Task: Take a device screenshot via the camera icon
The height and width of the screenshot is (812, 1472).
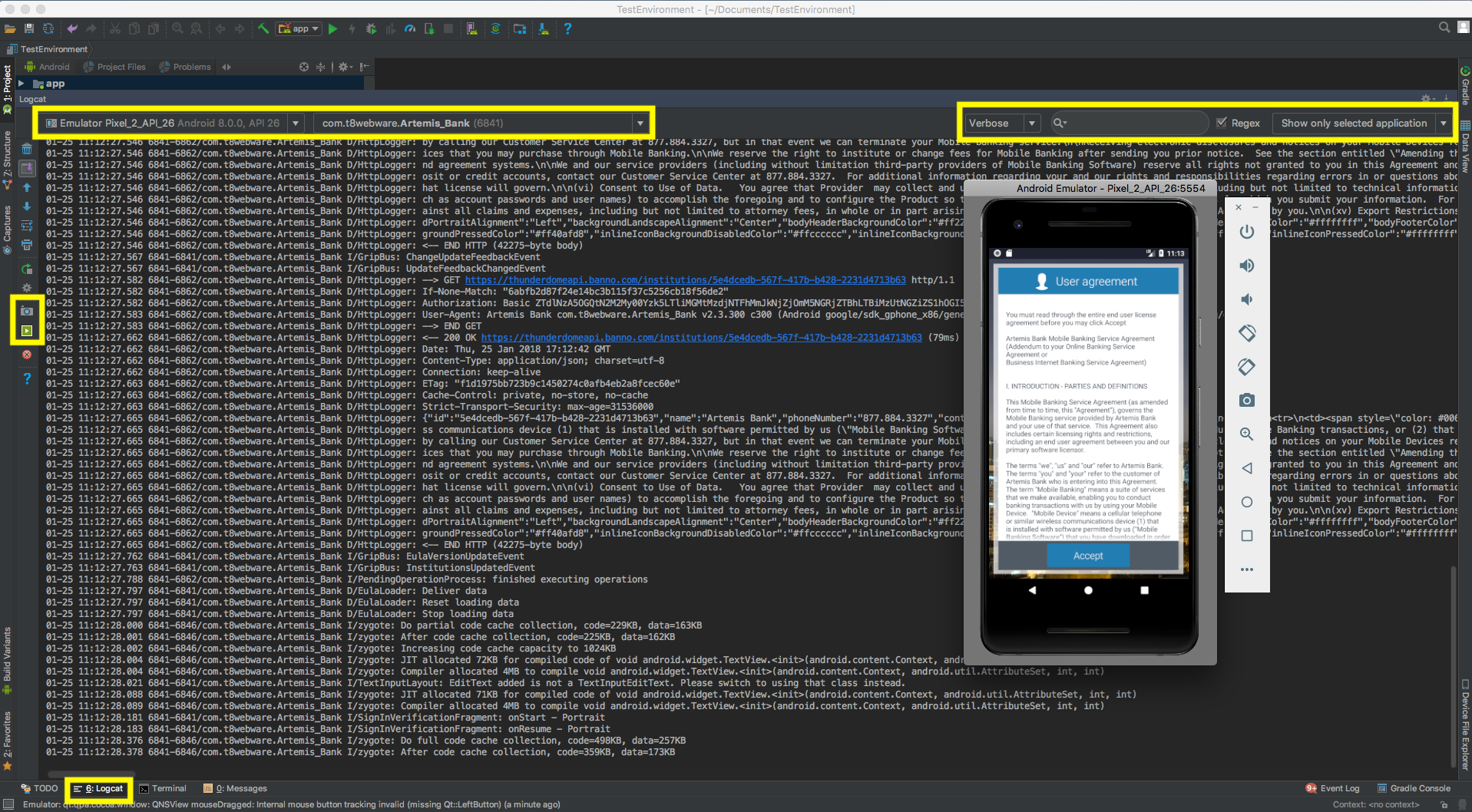Action: 27,310
